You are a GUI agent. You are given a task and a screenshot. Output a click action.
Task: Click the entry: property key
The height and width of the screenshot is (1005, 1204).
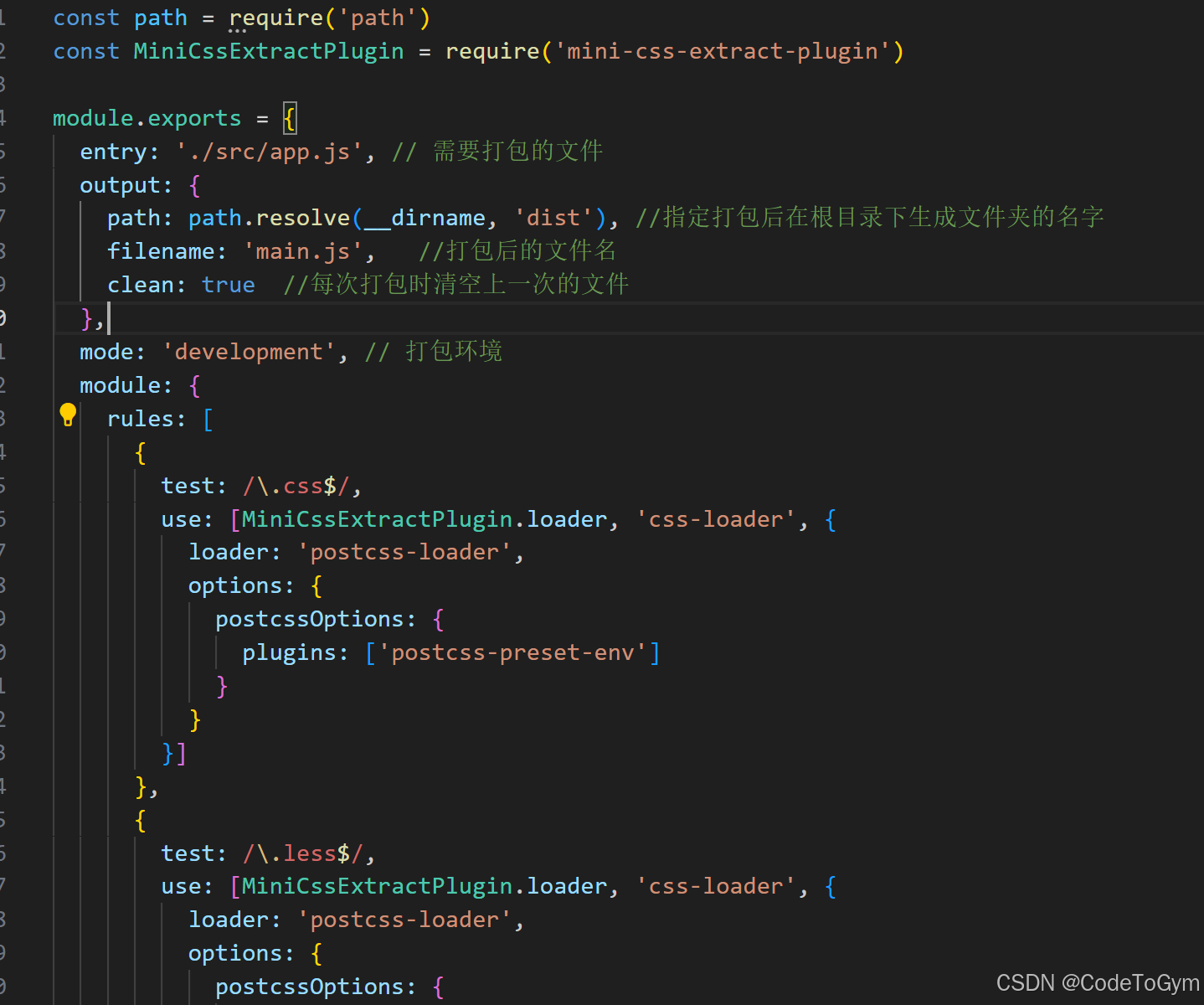point(120,152)
